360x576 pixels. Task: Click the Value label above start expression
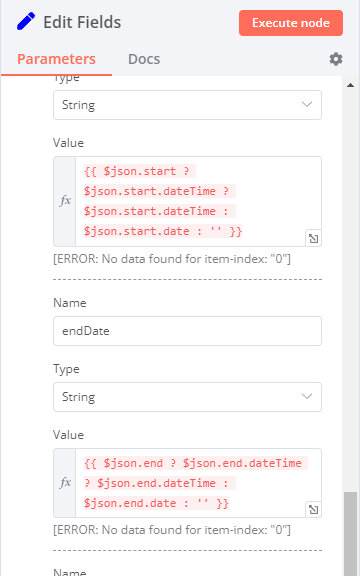[x=68, y=143]
